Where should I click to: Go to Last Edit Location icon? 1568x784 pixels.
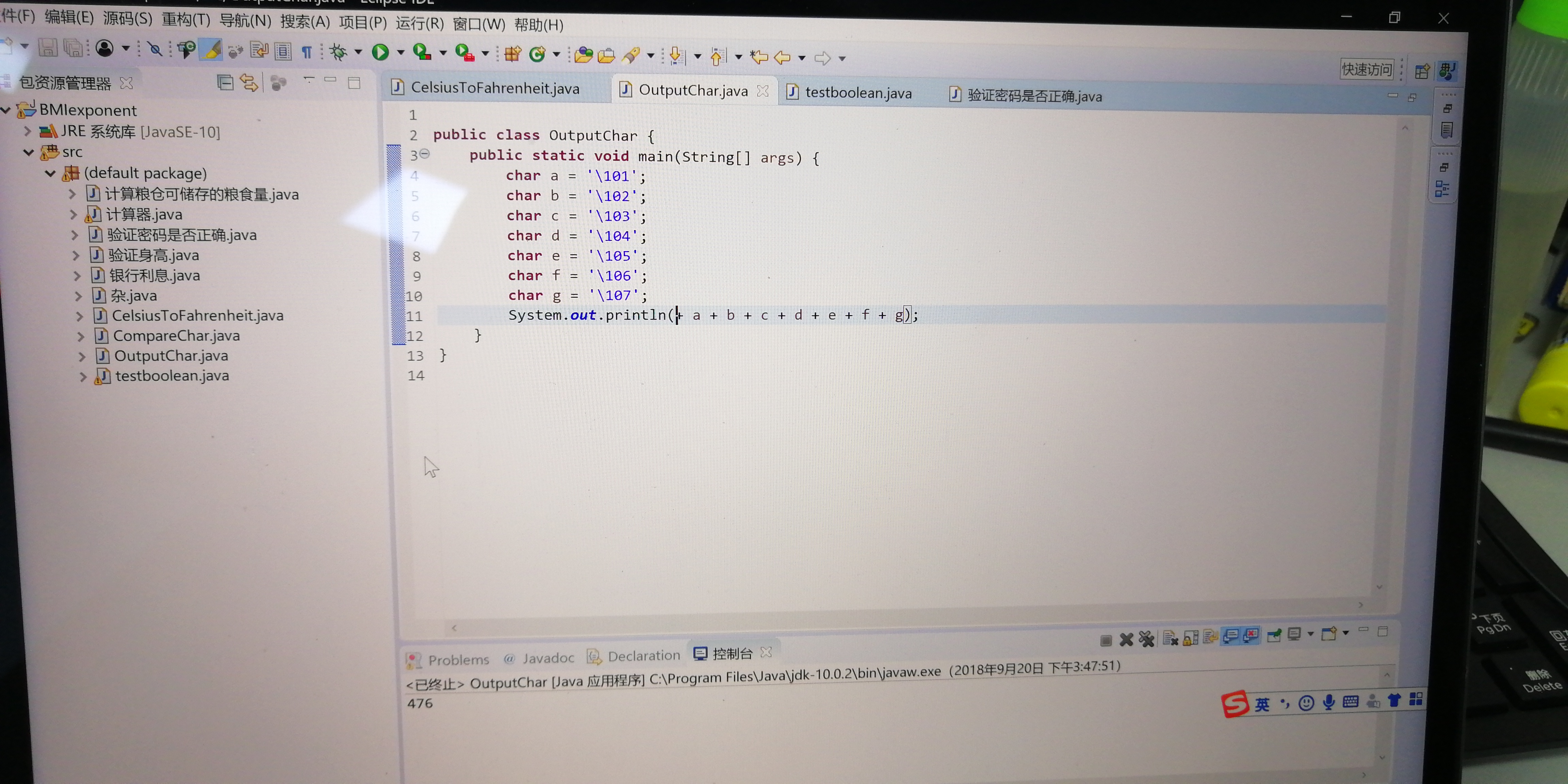coord(758,57)
